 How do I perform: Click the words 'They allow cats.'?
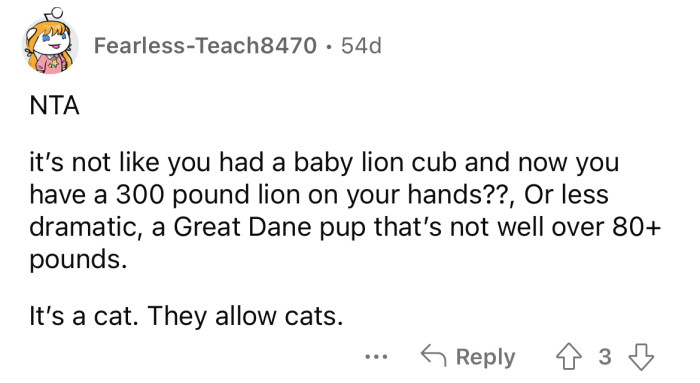click(245, 316)
